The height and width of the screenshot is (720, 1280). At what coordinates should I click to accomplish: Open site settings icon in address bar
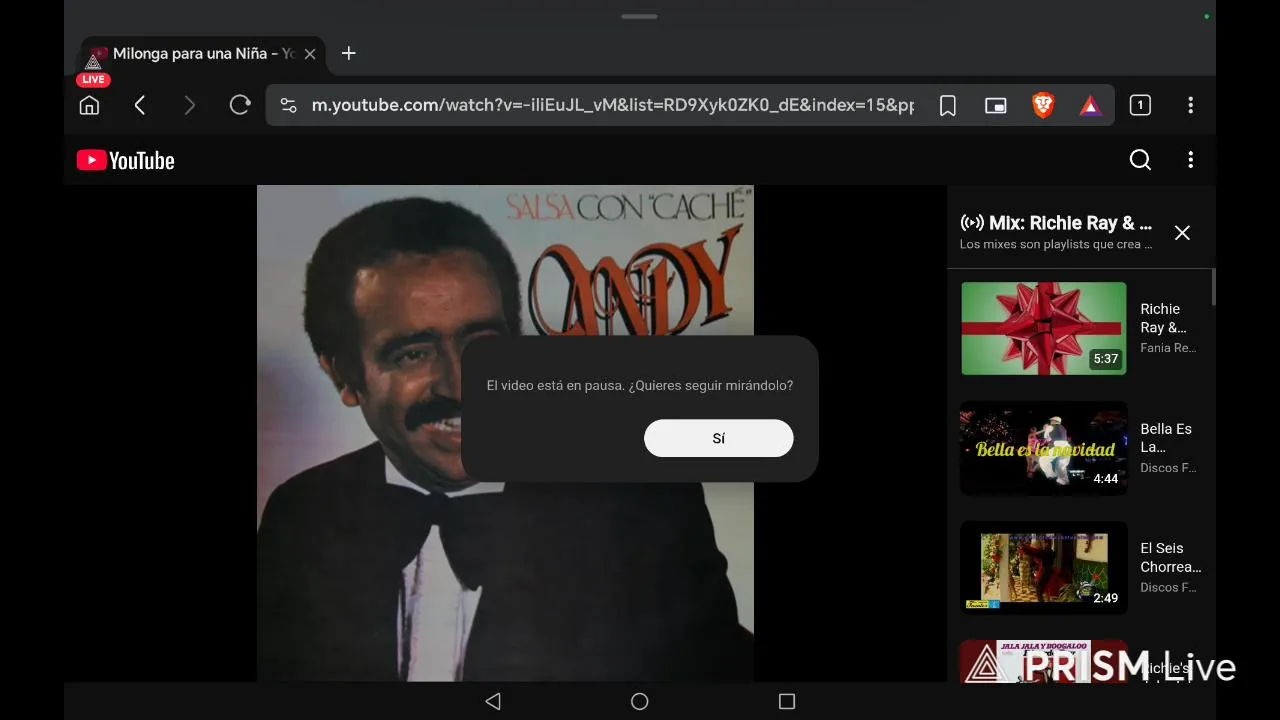point(288,105)
